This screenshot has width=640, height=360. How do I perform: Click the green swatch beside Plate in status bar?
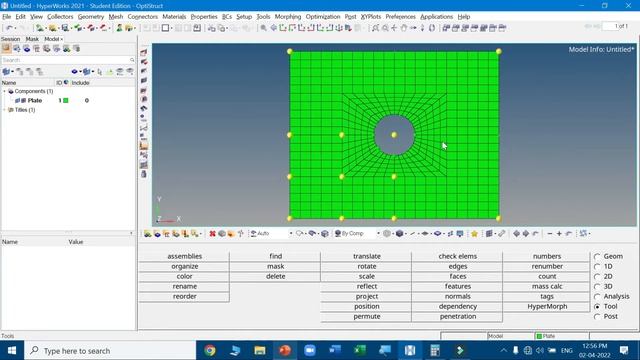point(539,336)
